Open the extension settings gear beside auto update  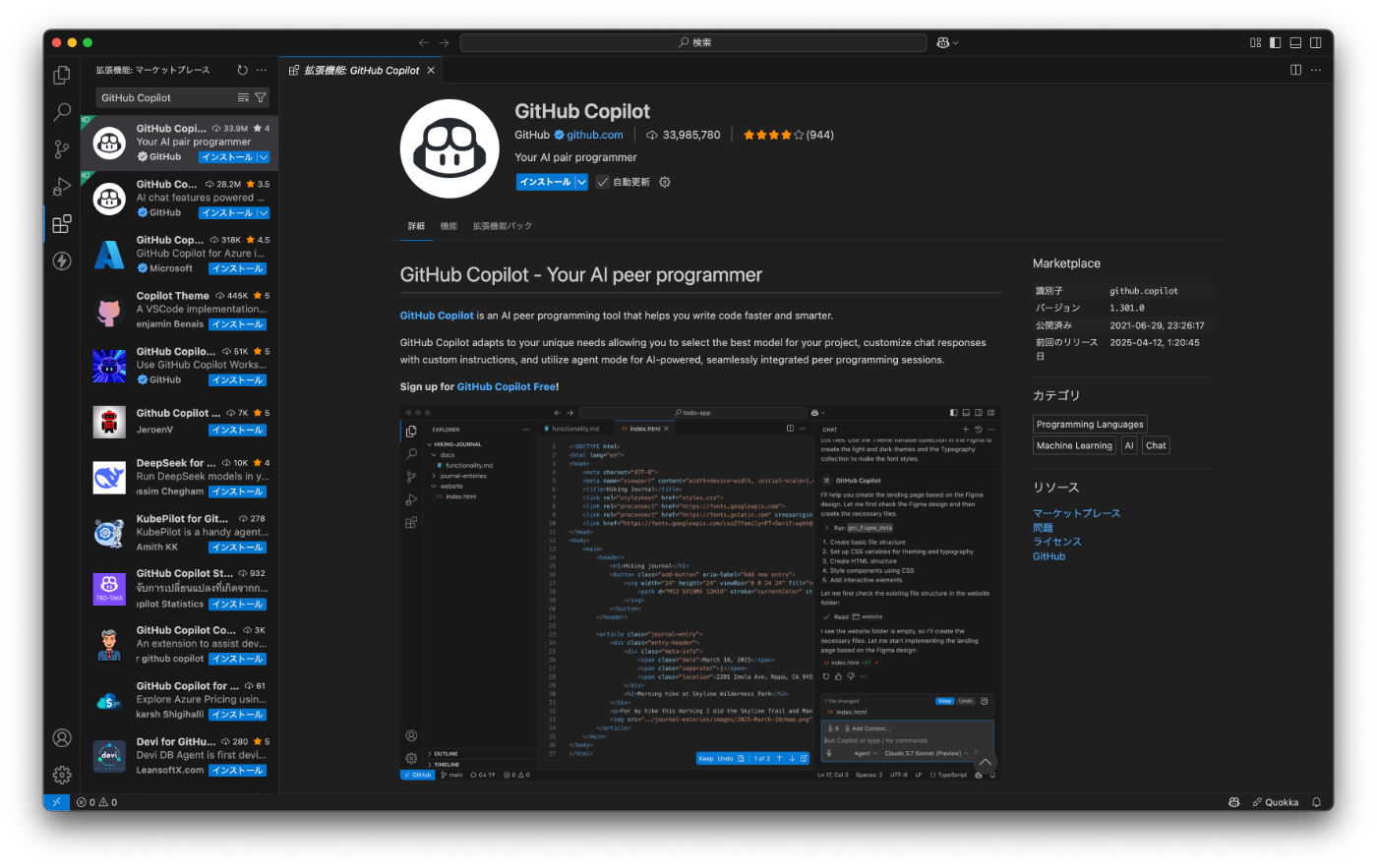665,182
